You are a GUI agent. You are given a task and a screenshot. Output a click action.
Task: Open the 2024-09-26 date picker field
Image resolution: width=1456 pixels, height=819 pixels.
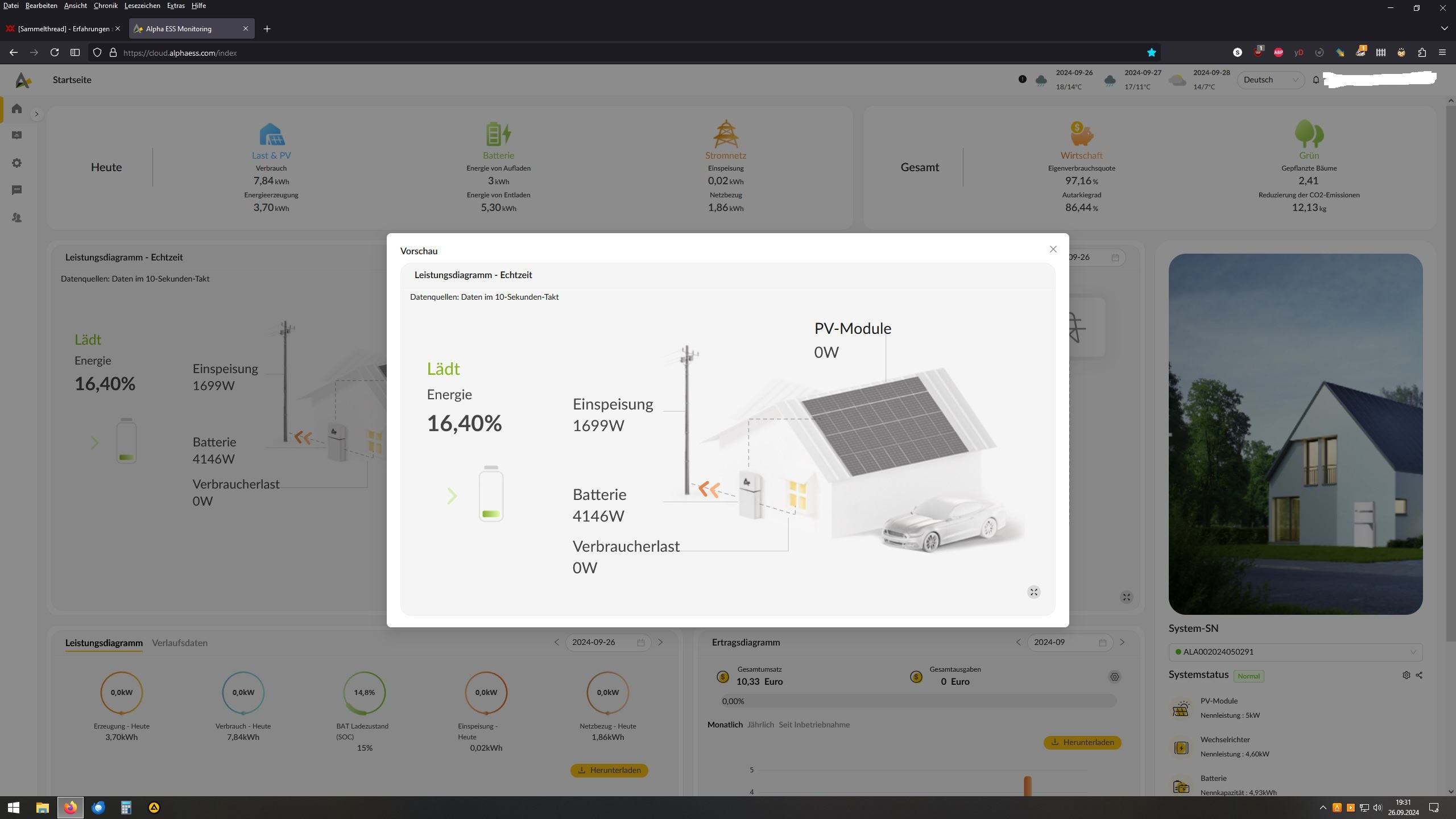608,642
